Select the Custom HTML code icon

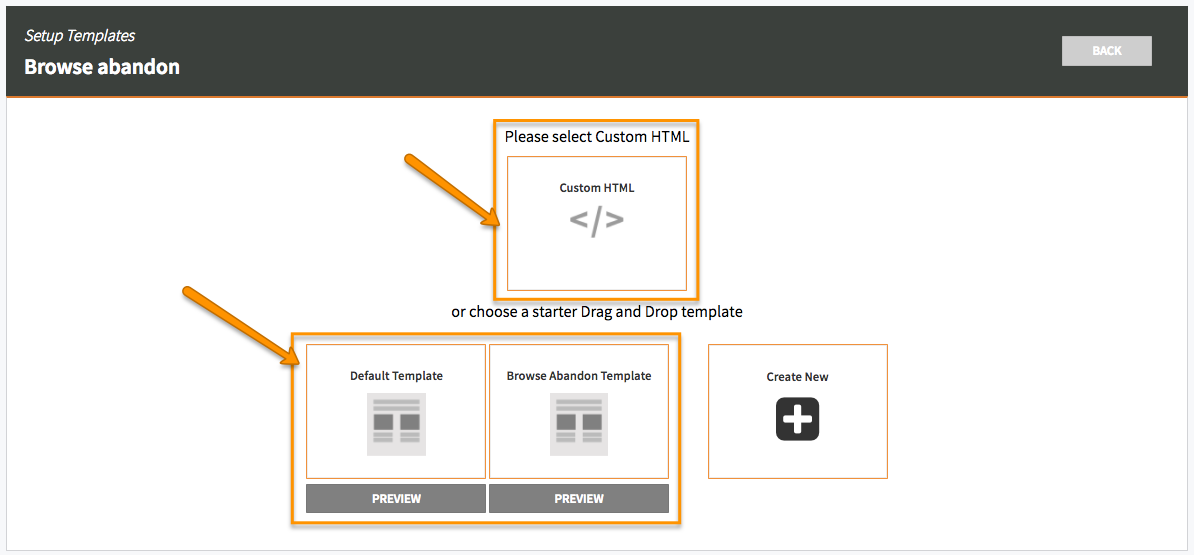tap(596, 220)
